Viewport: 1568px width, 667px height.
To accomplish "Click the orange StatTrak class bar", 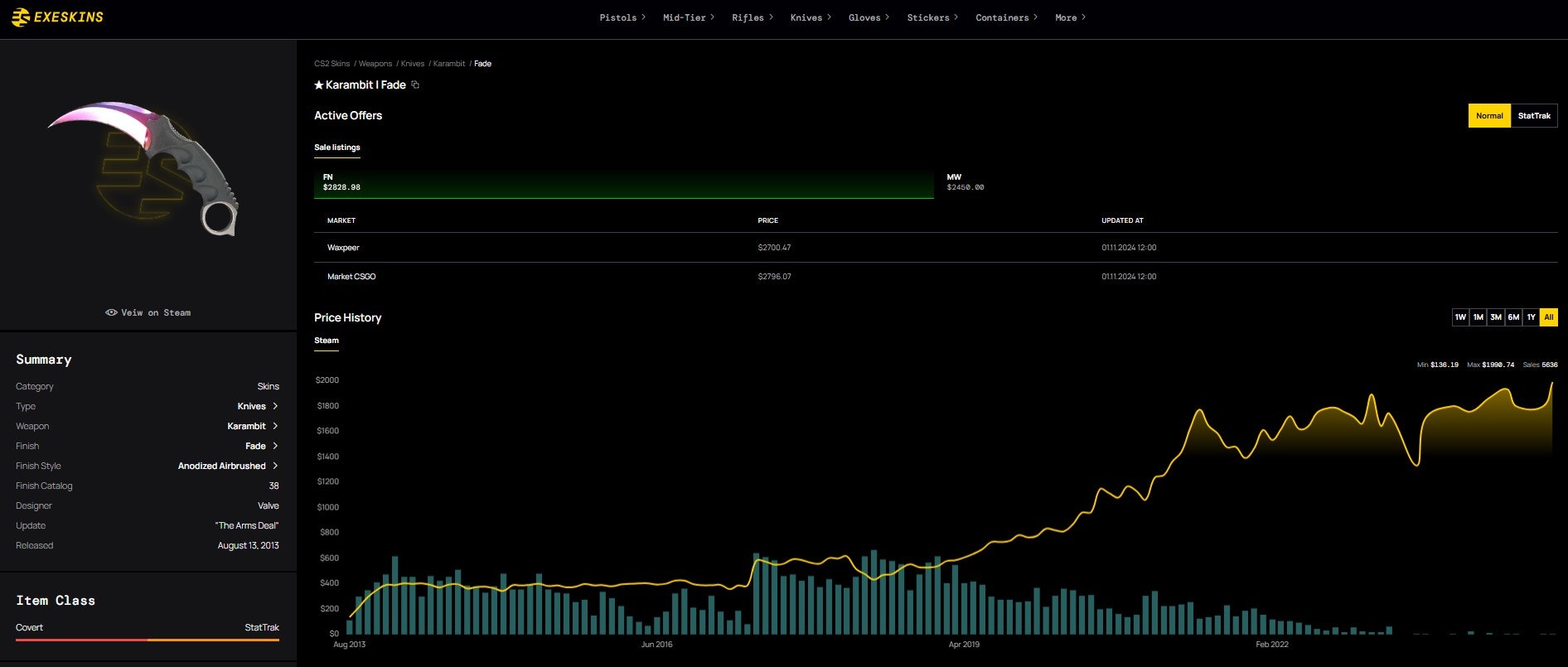I will pyautogui.click(x=213, y=640).
